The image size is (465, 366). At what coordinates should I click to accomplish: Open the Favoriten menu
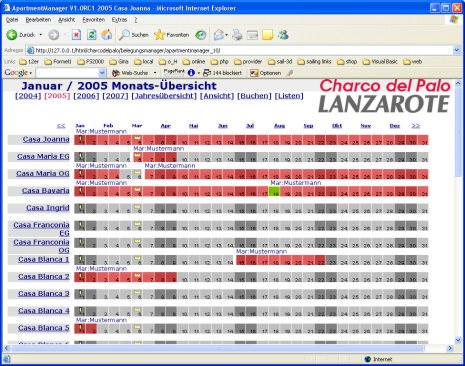pos(94,20)
